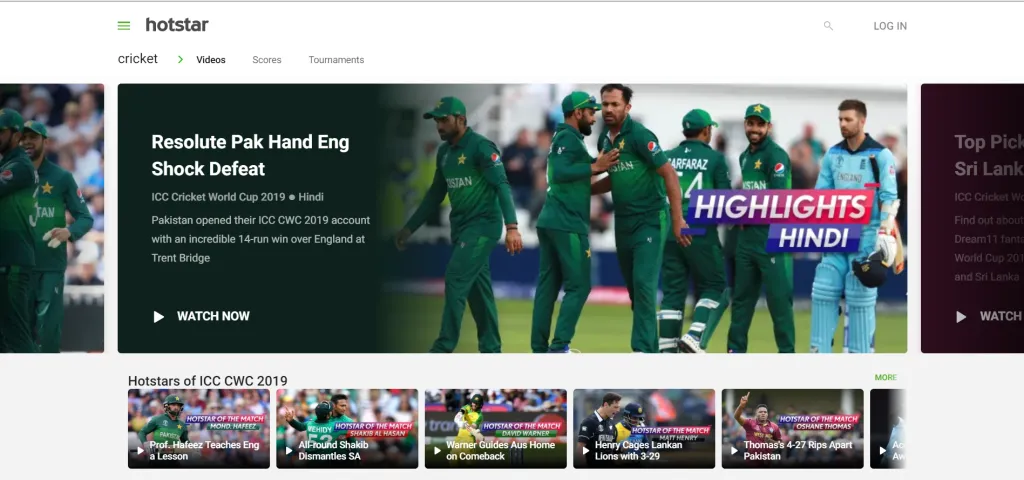The width and height of the screenshot is (1024, 480).
Task: Play icon on Thomas's 4-27 card
Action: click(x=734, y=451)
